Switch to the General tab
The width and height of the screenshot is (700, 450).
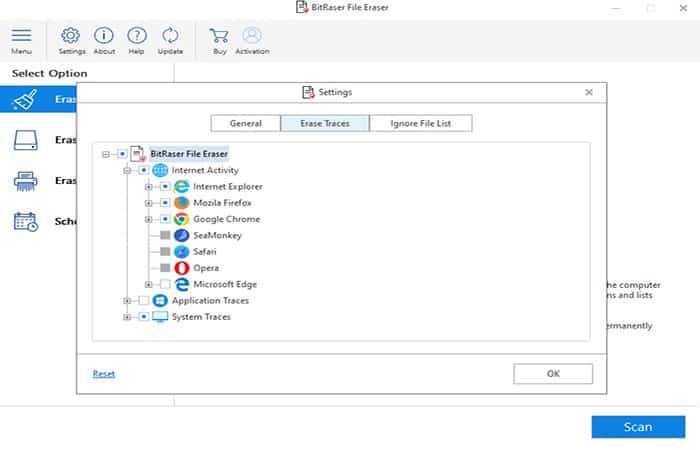click(x=246, y=123)
